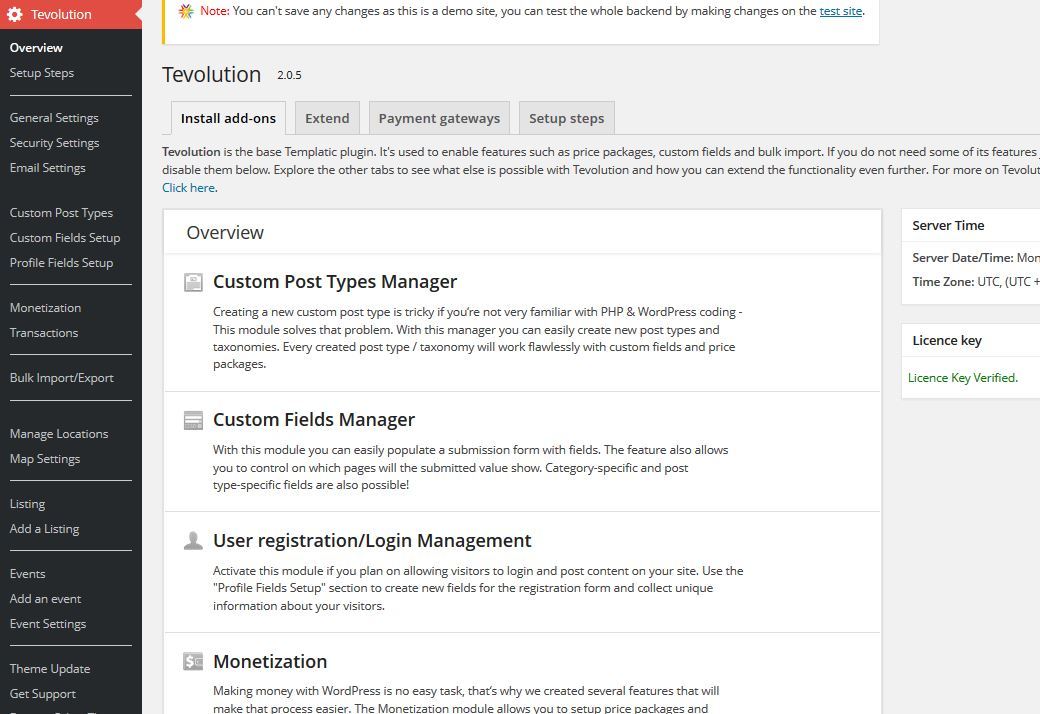This screenshot has height=714, width=1040.
Task: Open Map Settings
Action: point(44,459)
